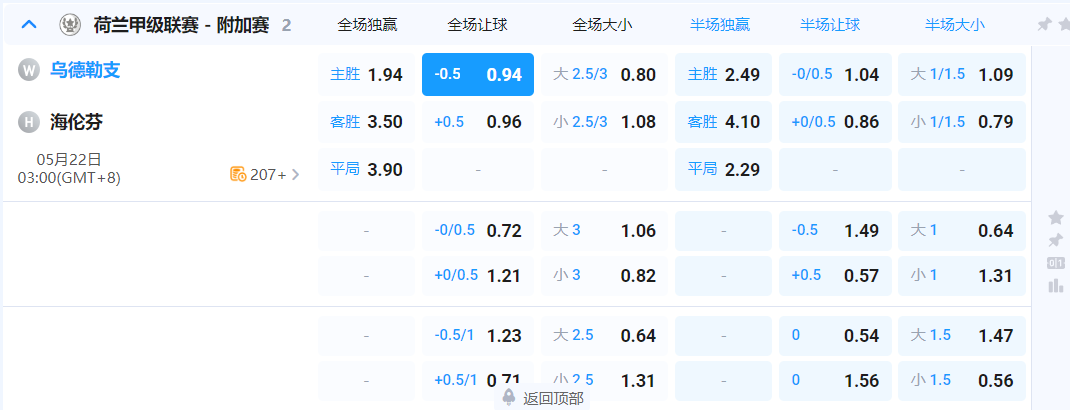Click the coin icon next to 207+
The height and width of the screenshot is (410, 1070).
(237, 174)
